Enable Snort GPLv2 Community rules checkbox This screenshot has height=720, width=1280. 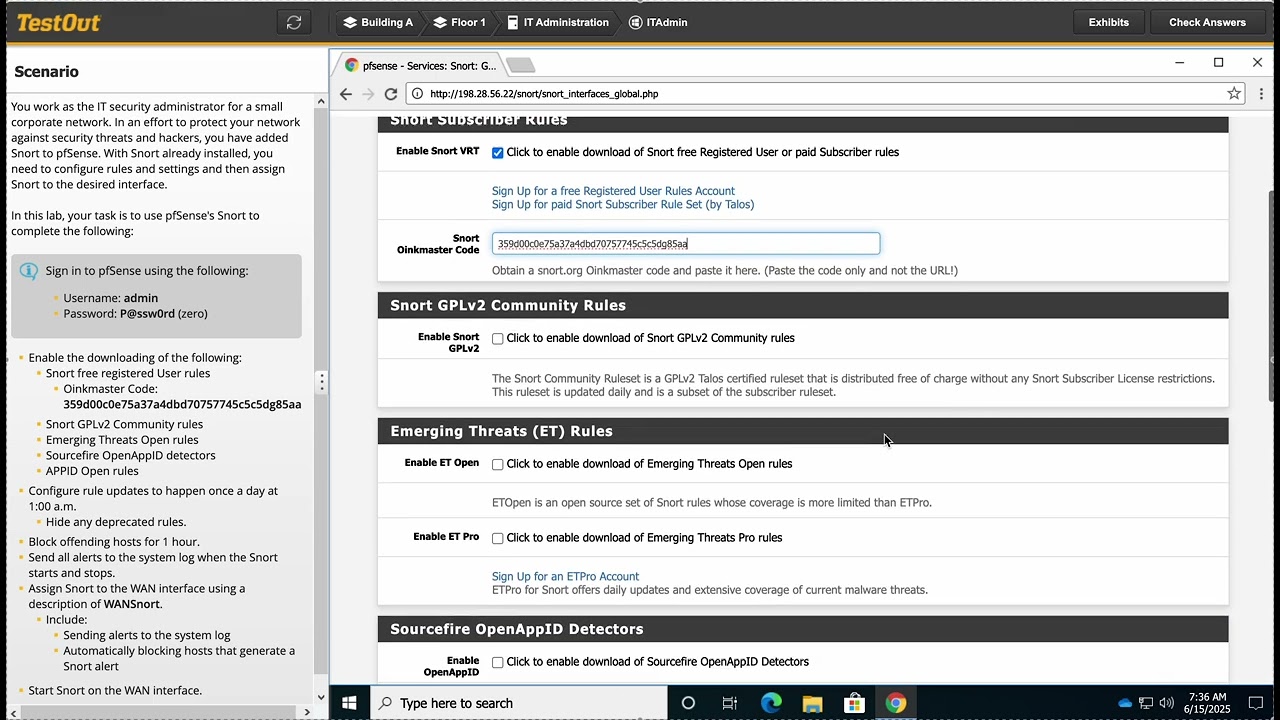tap(497, 339)
